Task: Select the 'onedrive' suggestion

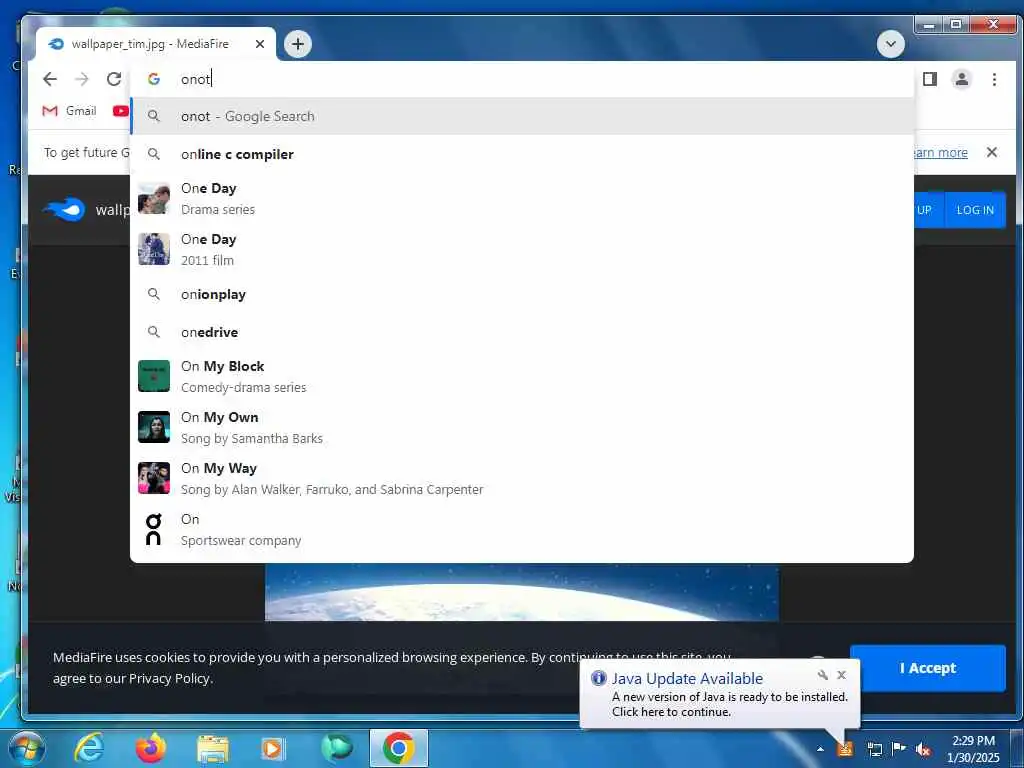Action: point(522,332)
